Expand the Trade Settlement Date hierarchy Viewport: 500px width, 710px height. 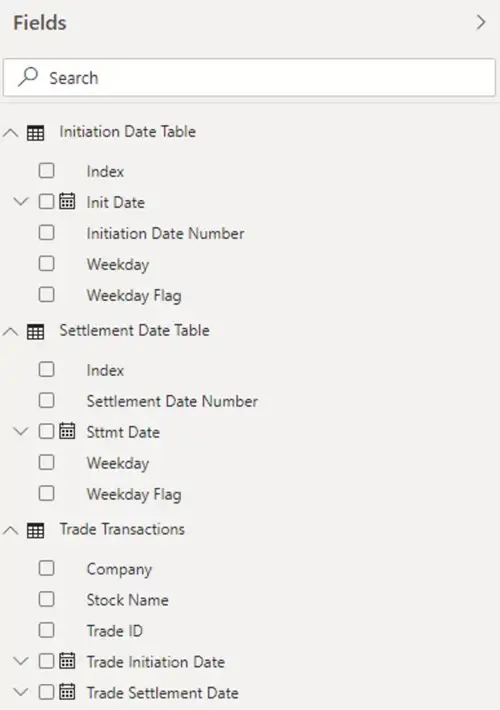(x=21, y=692)
